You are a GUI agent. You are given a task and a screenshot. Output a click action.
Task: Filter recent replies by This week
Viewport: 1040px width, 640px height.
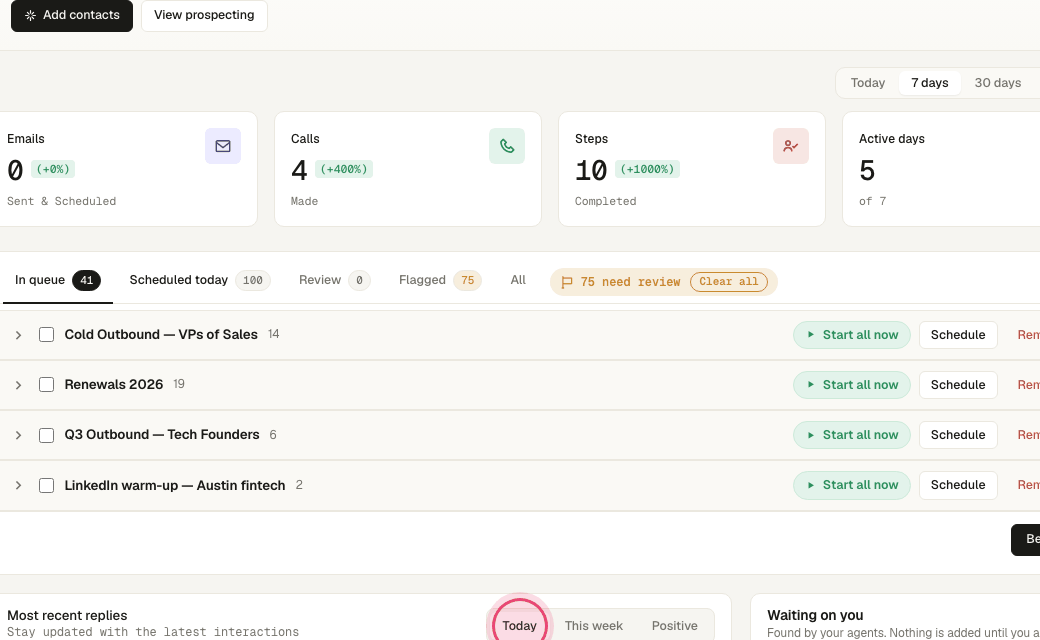click(594, 625)
